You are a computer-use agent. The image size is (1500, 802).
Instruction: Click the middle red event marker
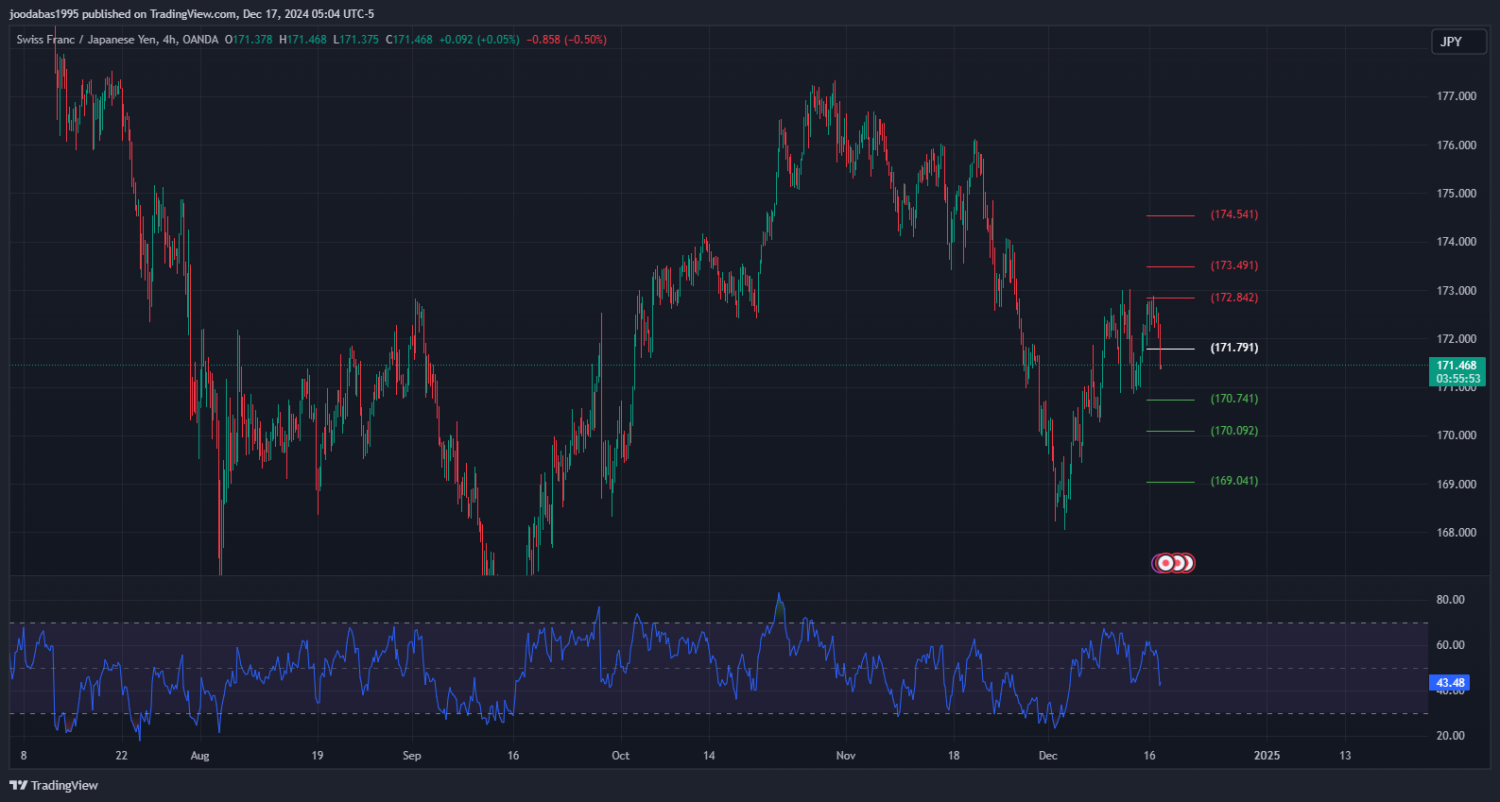point(1176,563)
